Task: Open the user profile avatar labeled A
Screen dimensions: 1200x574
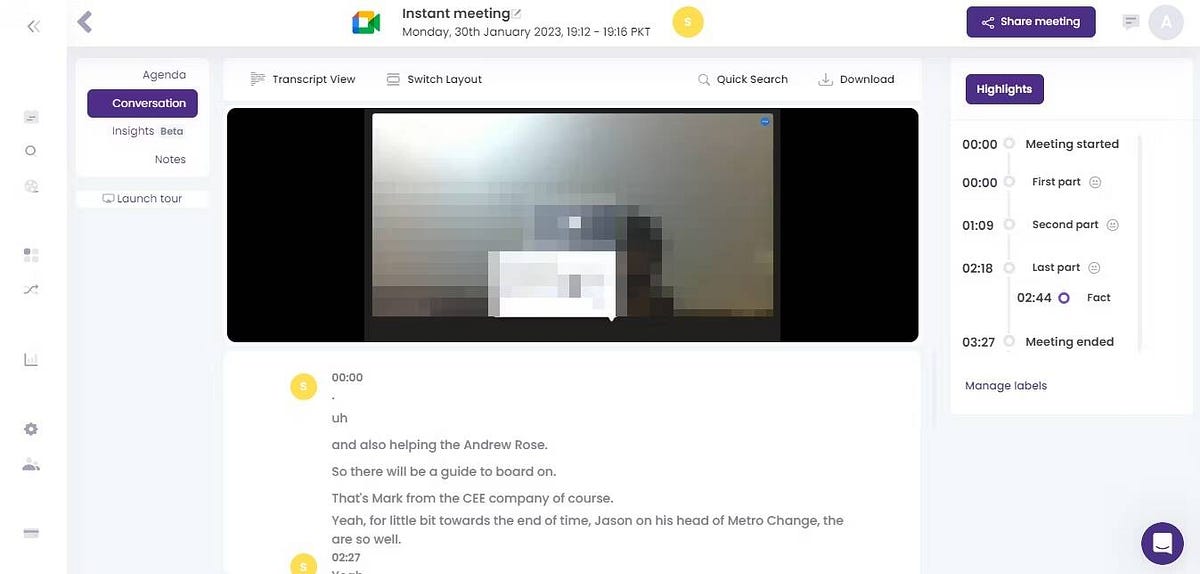Action: tap(1166, 22)
